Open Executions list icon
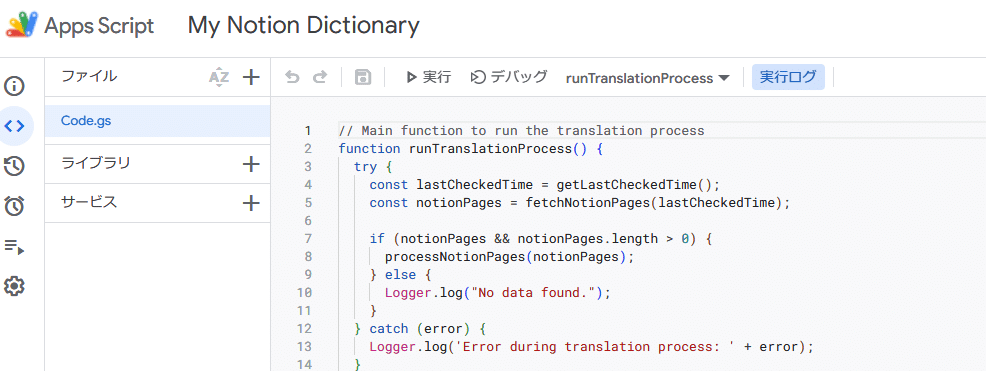986x371 pixels. tap(14, 246)
